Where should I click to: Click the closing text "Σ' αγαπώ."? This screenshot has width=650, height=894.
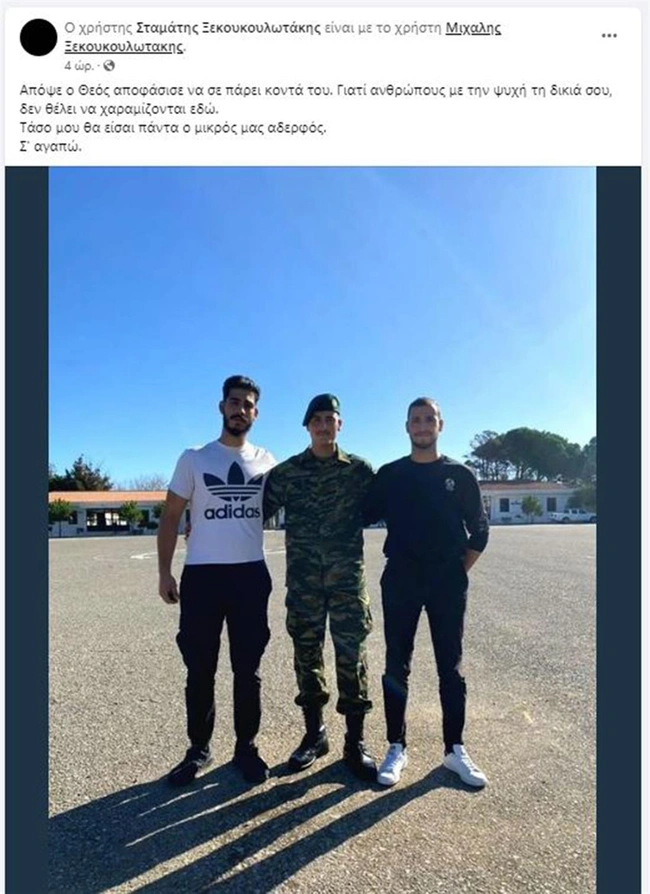pos(51,147)
